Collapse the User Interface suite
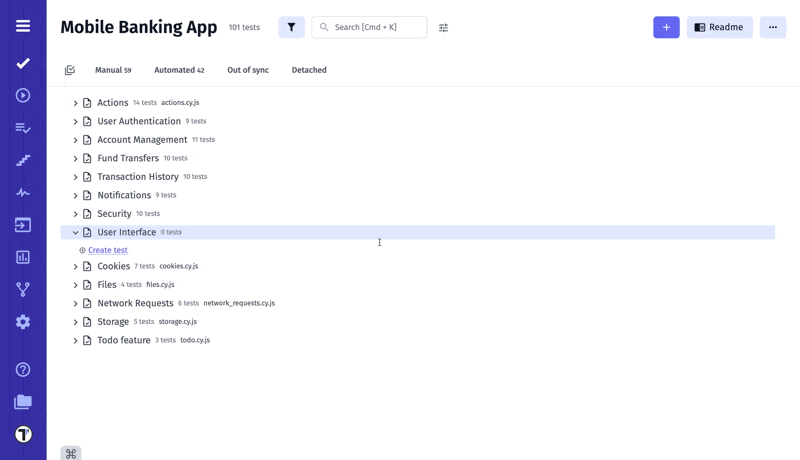This screenshot has height=460, width=800. click(75, 232)
